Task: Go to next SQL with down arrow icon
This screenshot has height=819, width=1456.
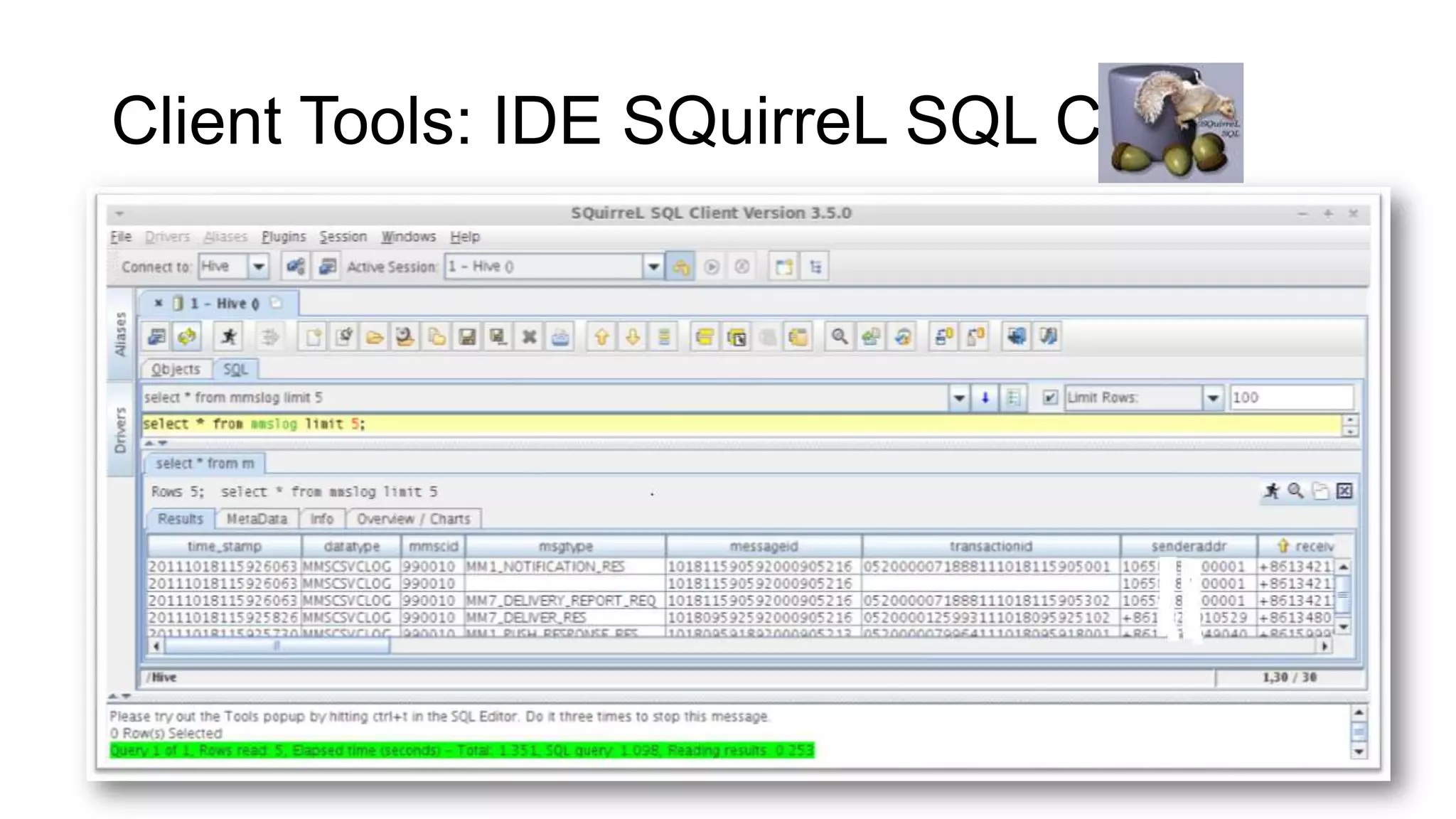Action: click(633, 336)
